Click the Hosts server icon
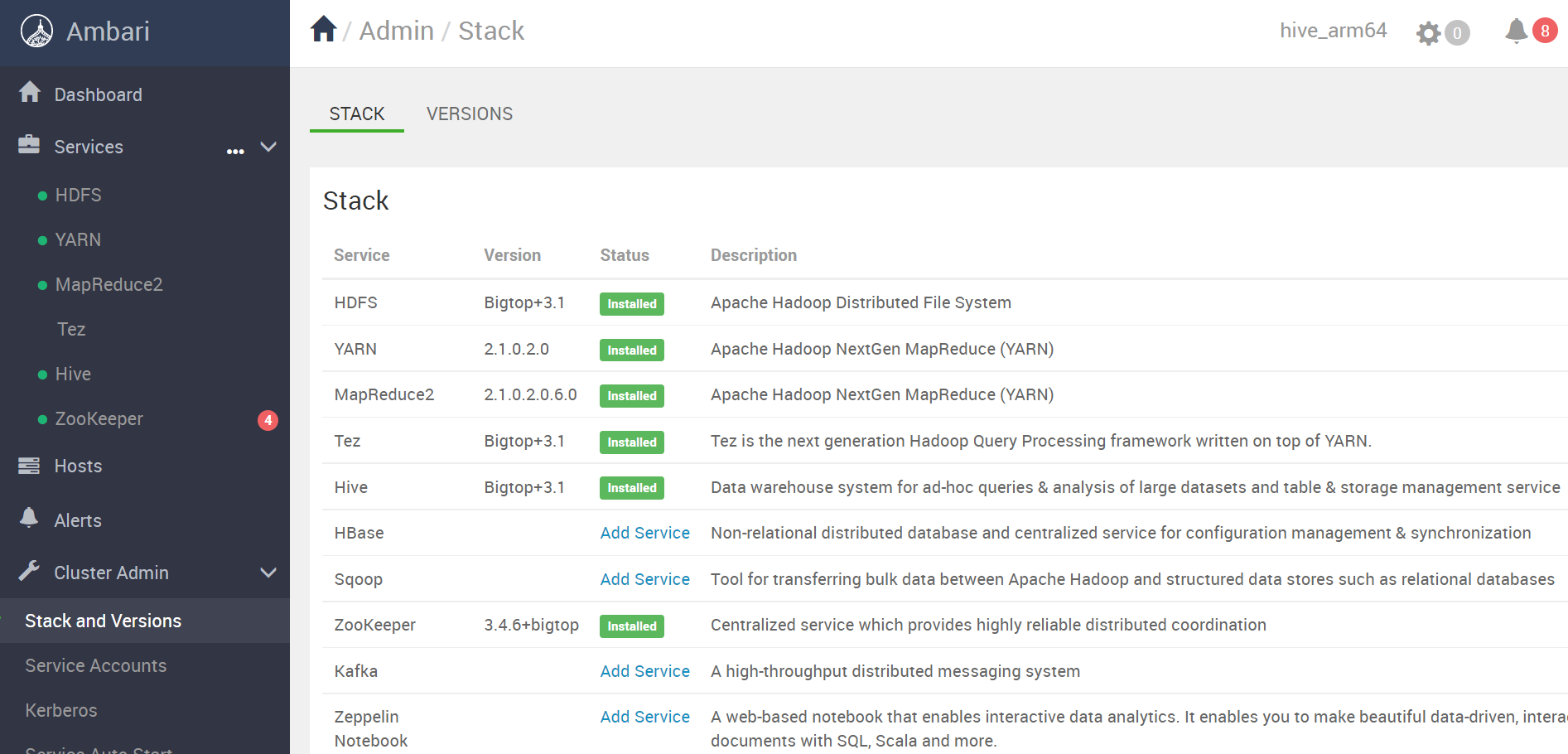Screen dimensions: 1568x754 [29, 465]
